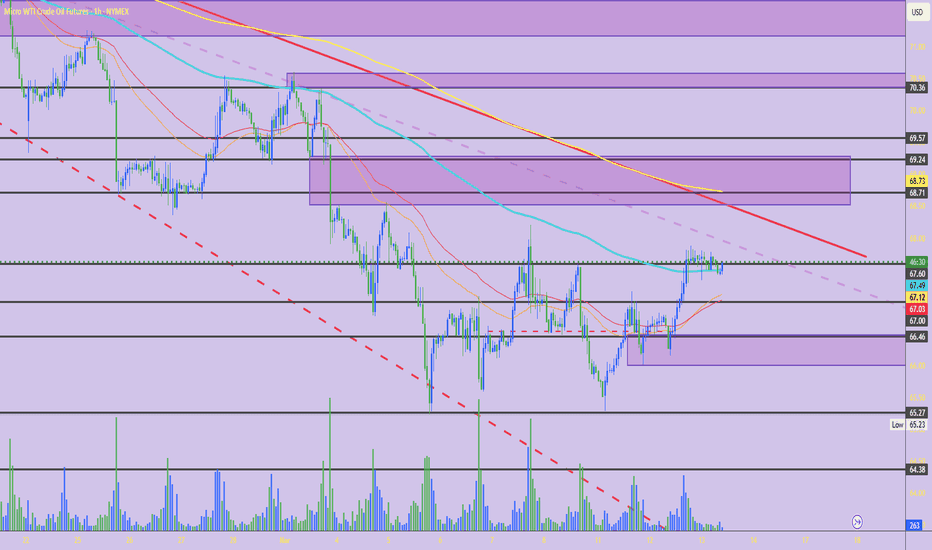Click the 27 date on time axis
The width and height of the screenshot is (932, 550).
181,540
